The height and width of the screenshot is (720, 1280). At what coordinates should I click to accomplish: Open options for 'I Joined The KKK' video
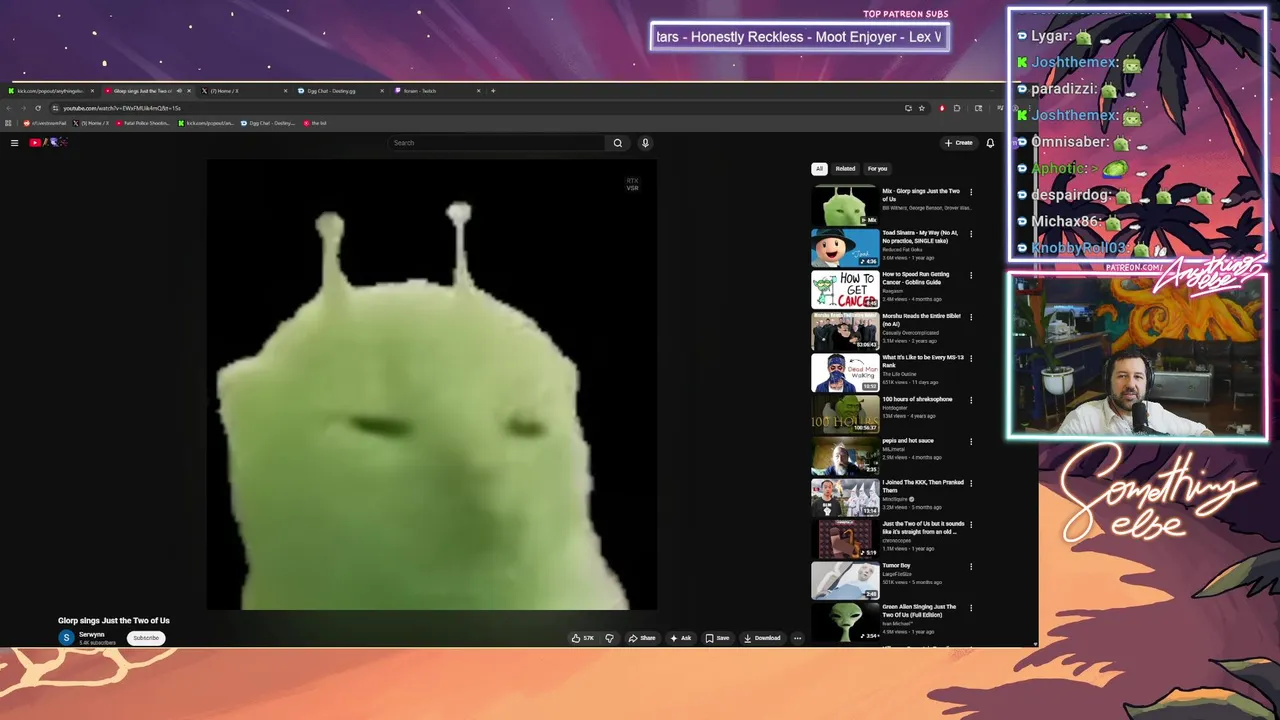971,483
